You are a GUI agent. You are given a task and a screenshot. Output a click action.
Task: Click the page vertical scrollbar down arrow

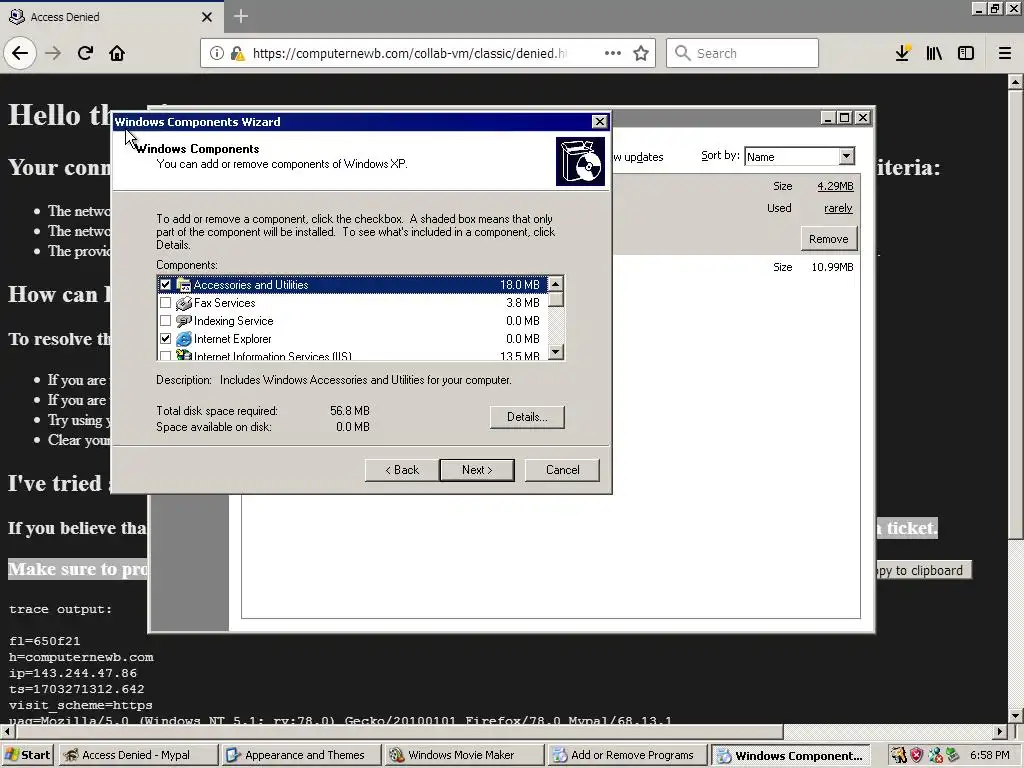click(1016, 716)
